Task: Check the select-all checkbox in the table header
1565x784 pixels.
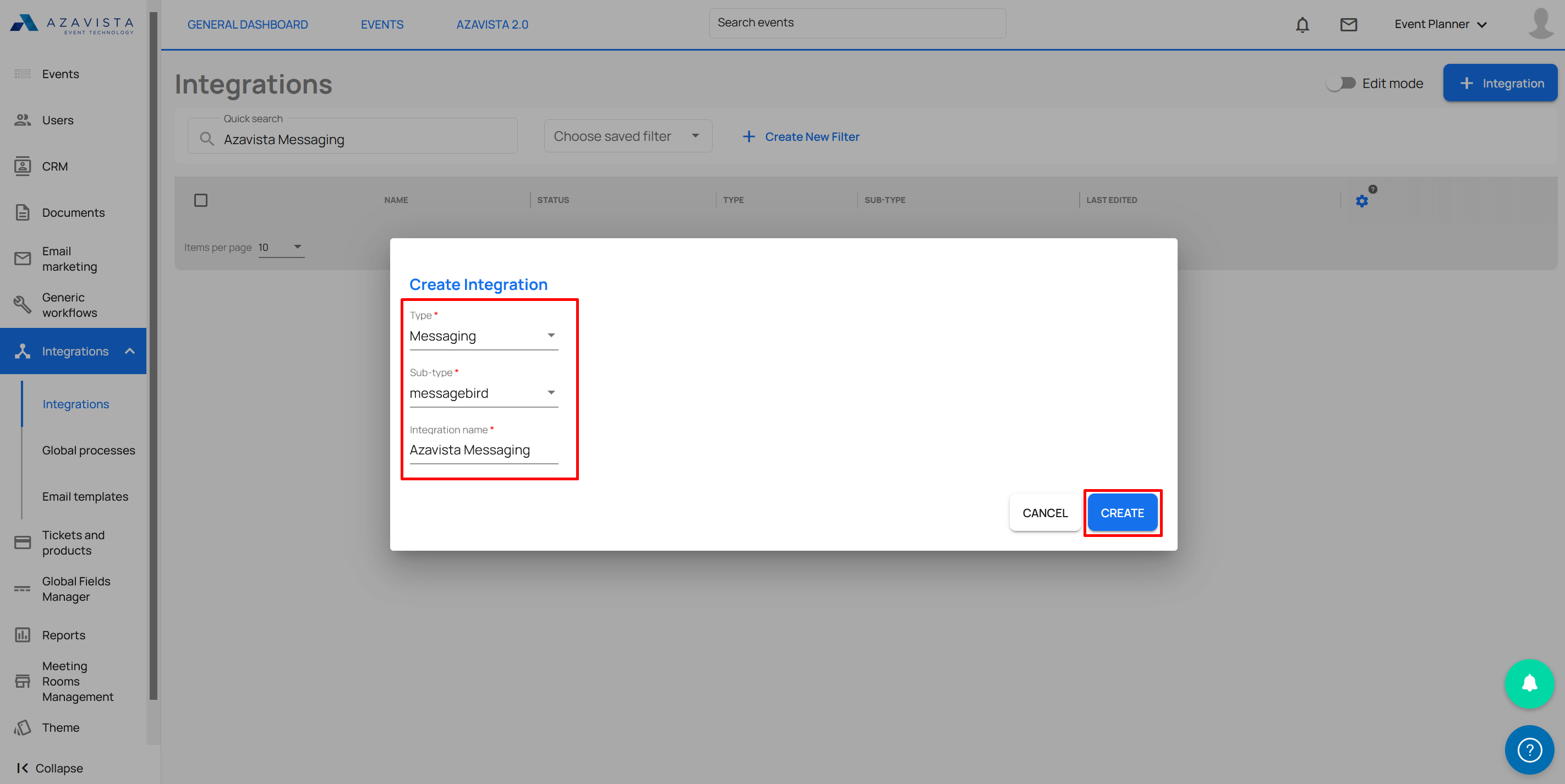Action: pos(200,200)
